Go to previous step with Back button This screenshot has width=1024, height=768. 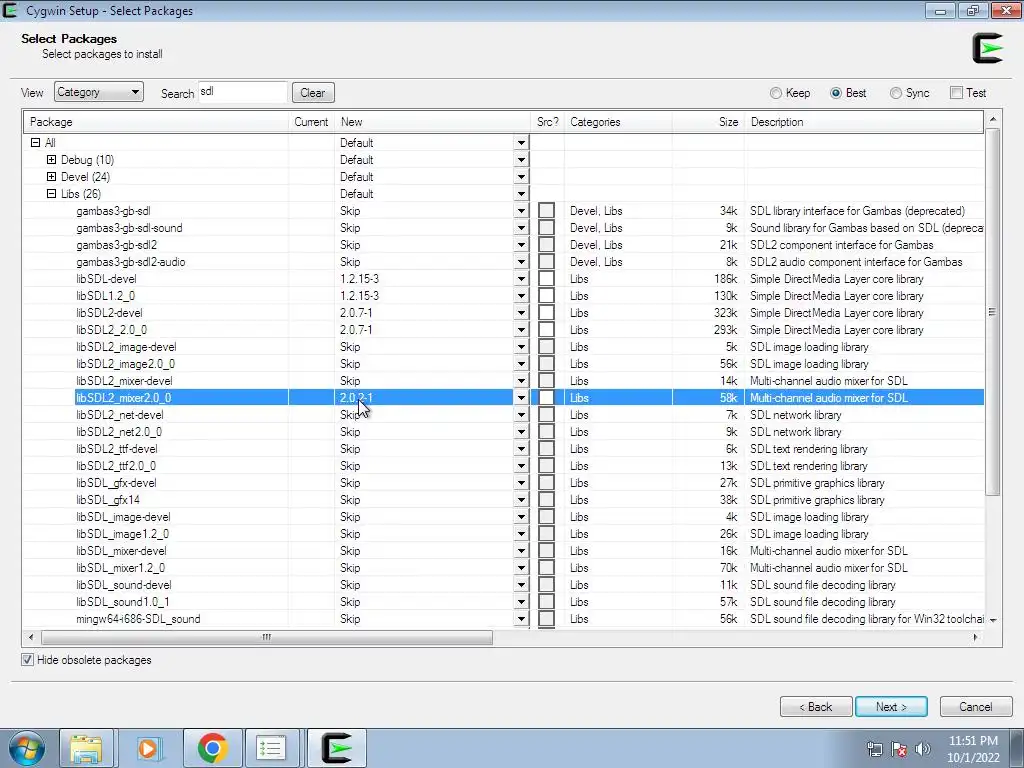(816, 707)
